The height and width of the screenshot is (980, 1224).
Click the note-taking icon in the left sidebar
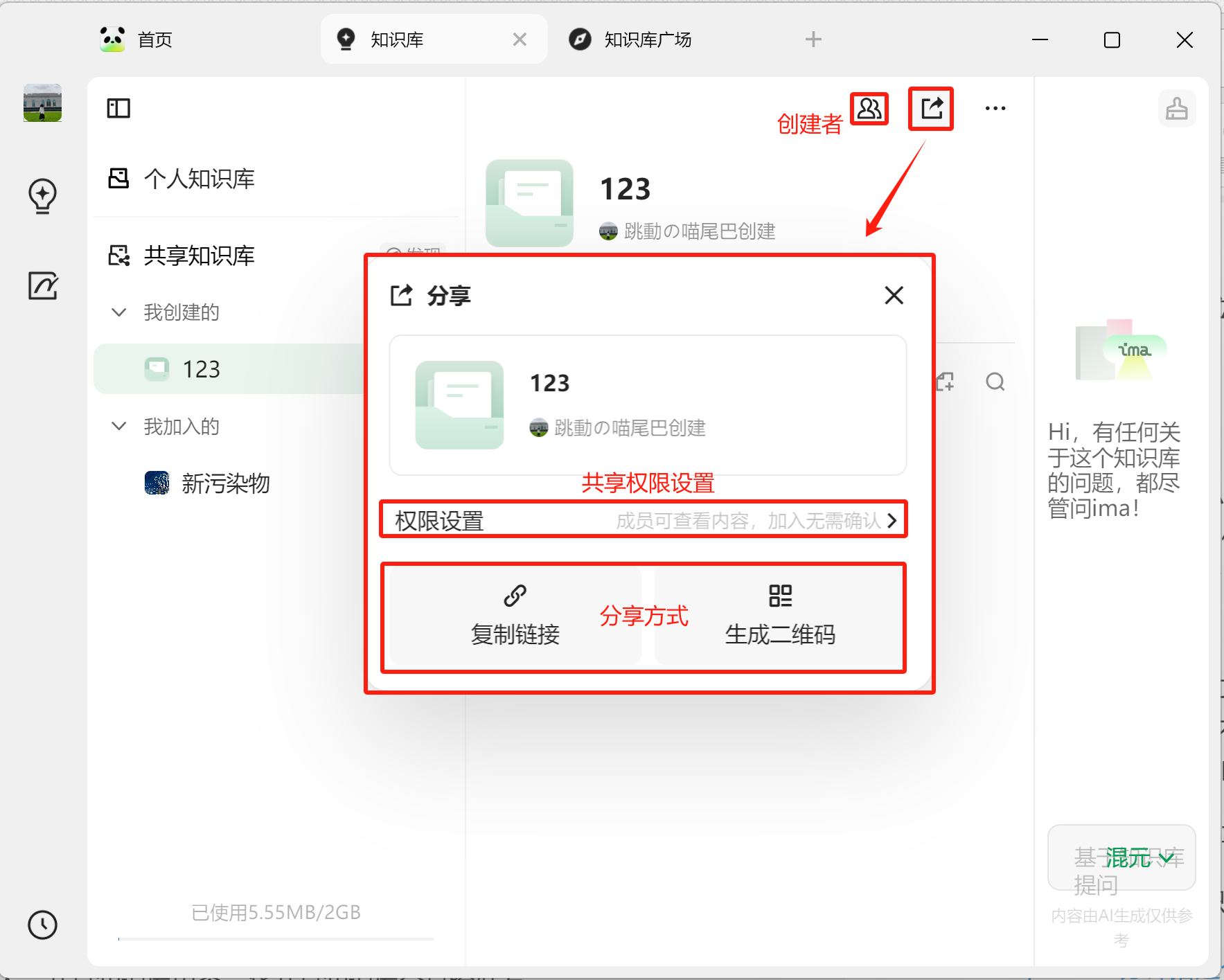point(42,286)
